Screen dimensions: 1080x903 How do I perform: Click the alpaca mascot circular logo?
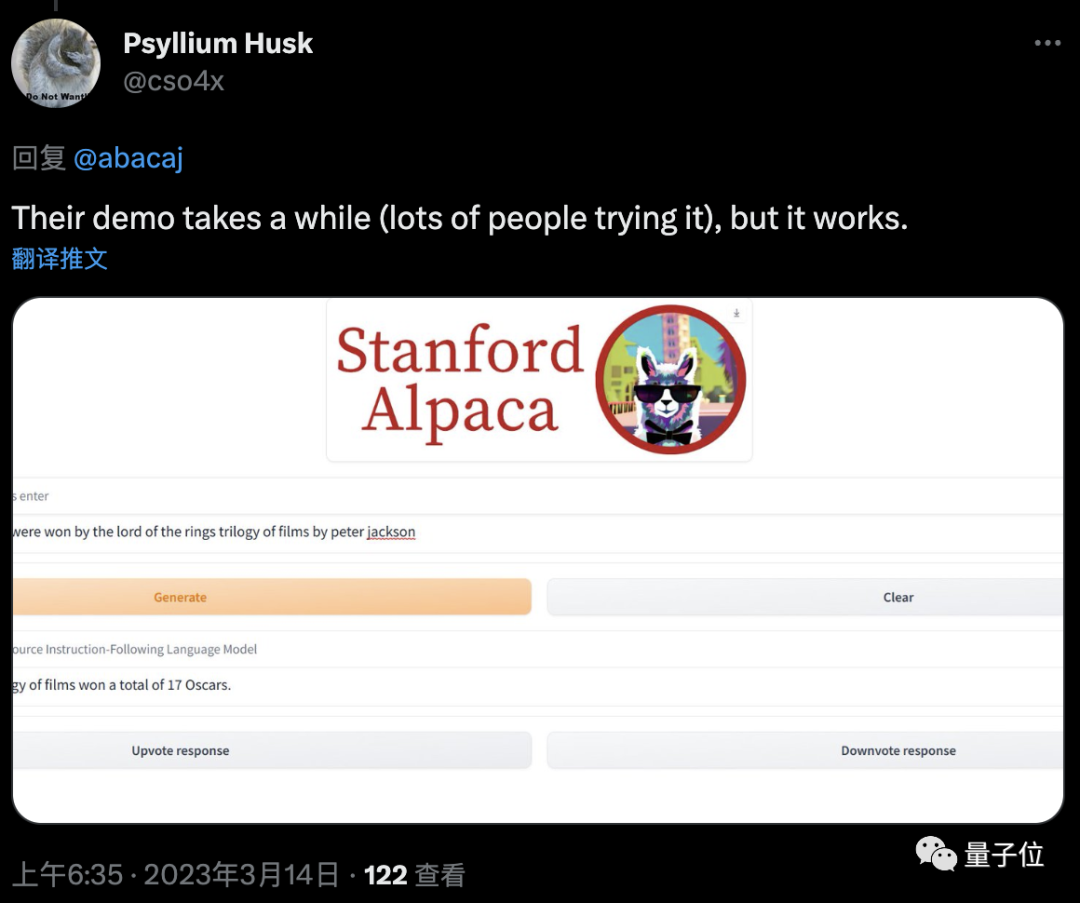click(x=670, y=380)
